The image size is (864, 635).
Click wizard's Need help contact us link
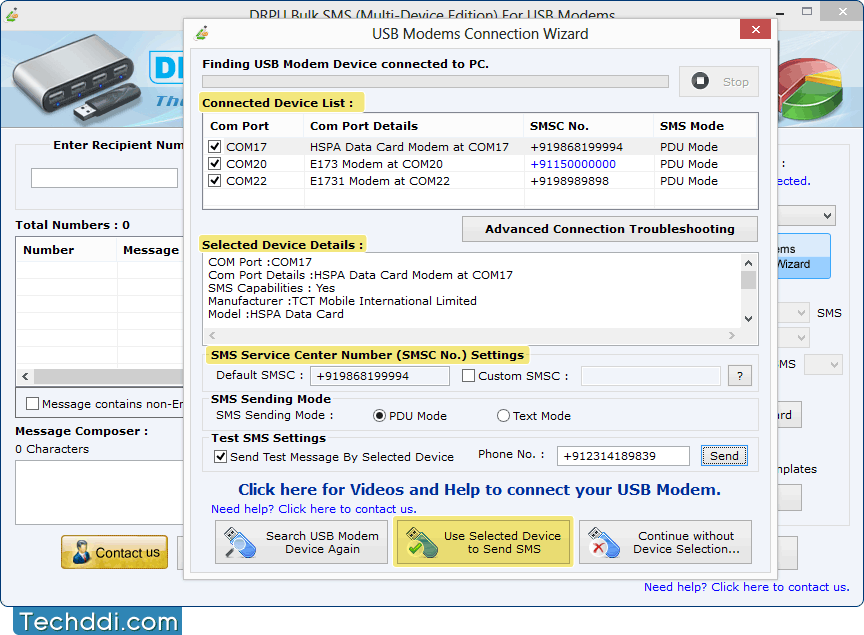pyautogui.click(x=314, y=509)
